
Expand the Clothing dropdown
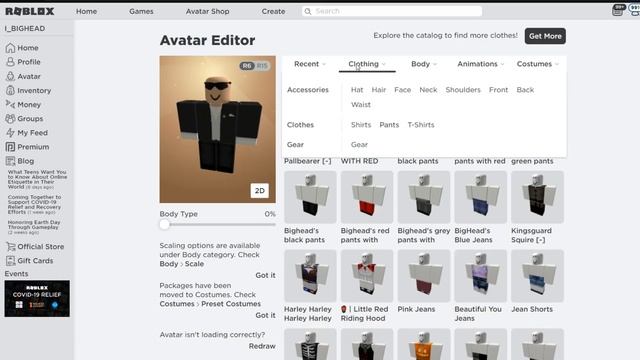tap(367, 64)
